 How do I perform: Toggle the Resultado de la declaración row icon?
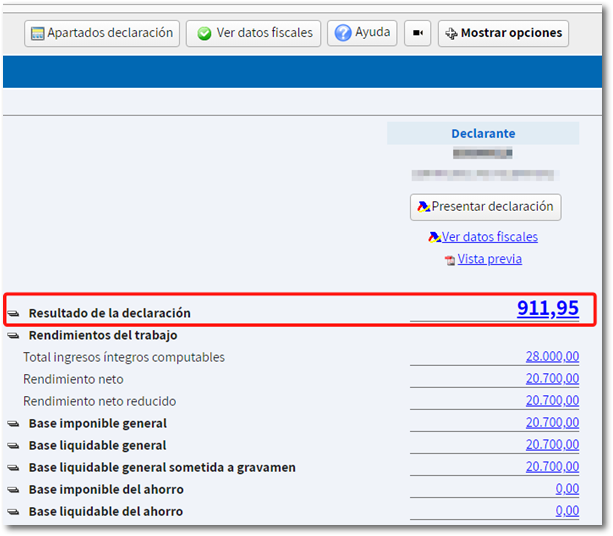[x=13, y=313]
